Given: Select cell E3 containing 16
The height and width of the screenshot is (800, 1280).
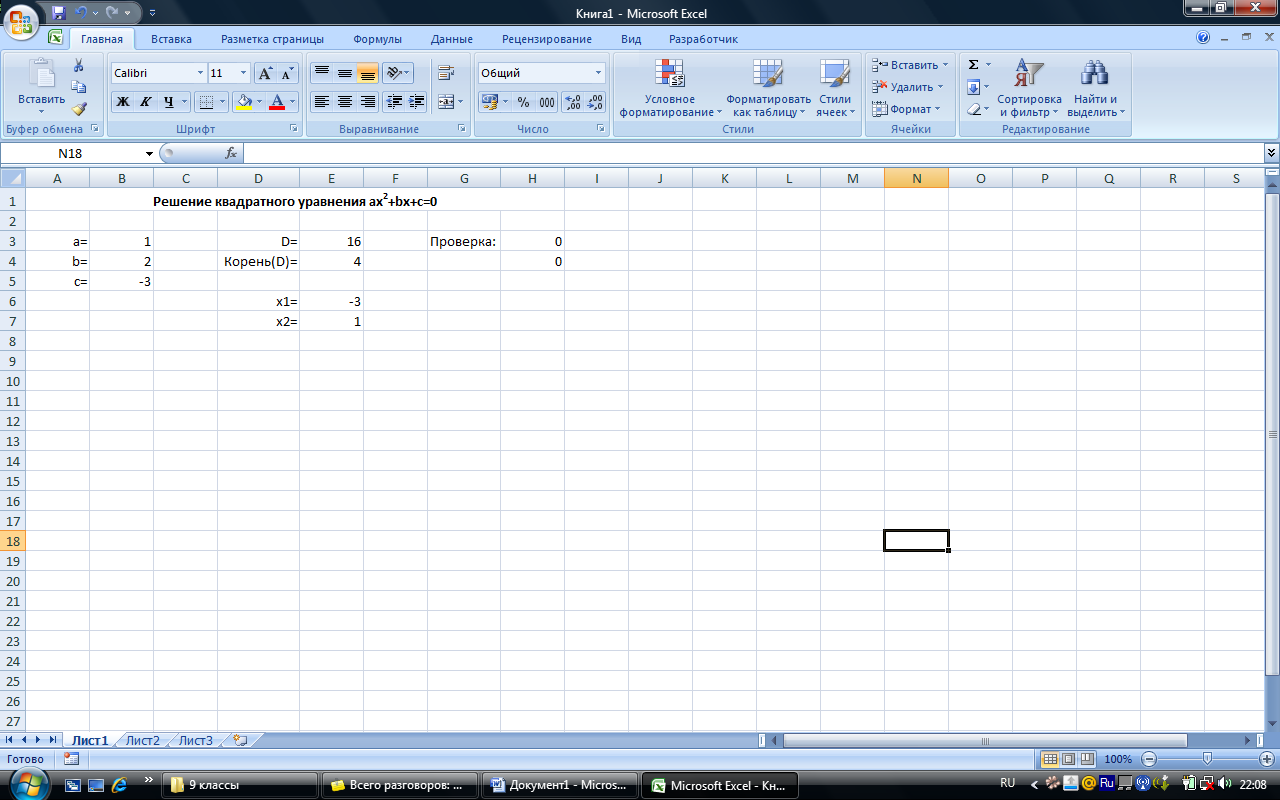Looking at the screenshot, I should 331,241.
